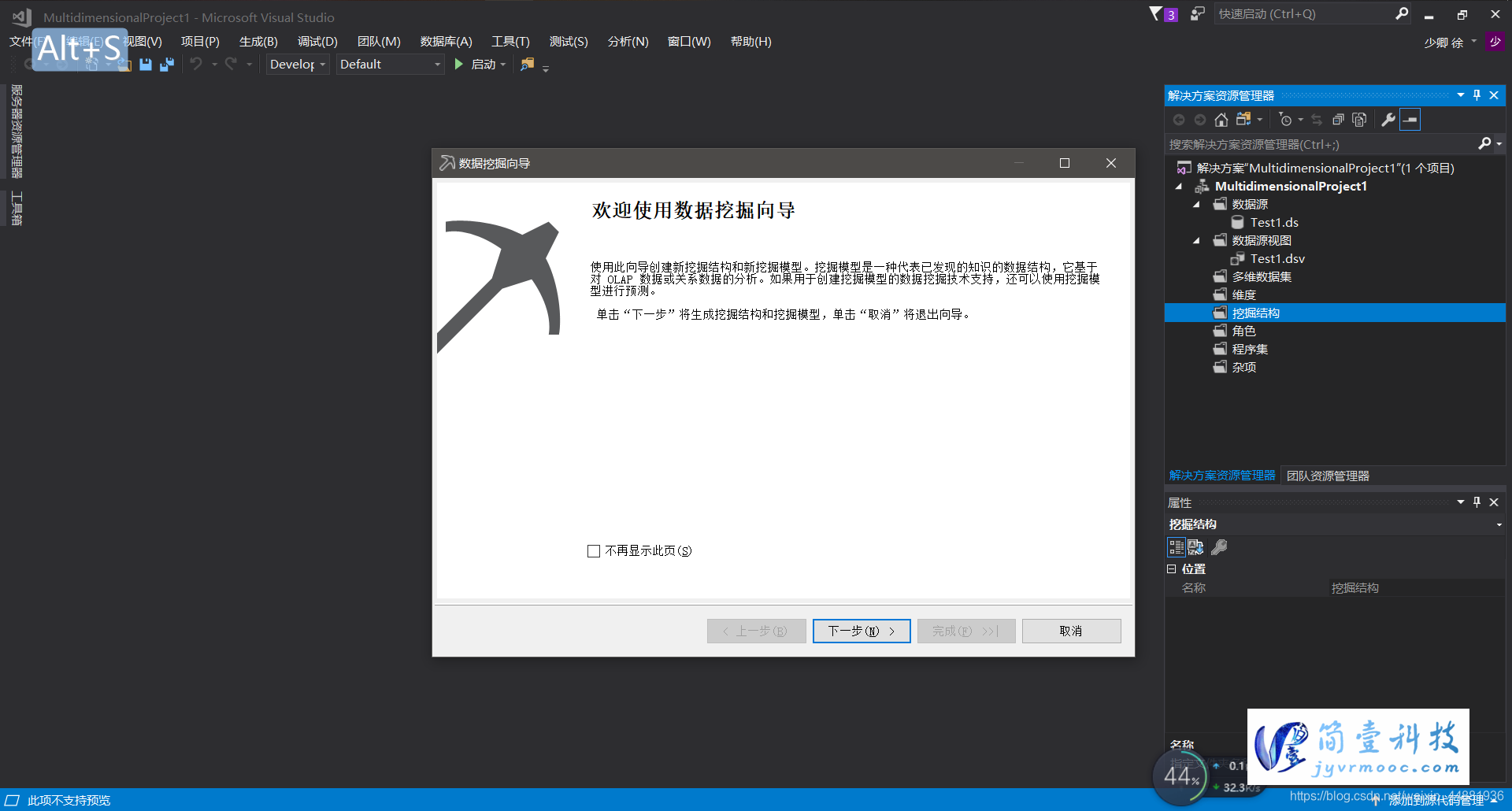Open the Start button dropdown arrow

pyautogui.click(x=503, y=65)
